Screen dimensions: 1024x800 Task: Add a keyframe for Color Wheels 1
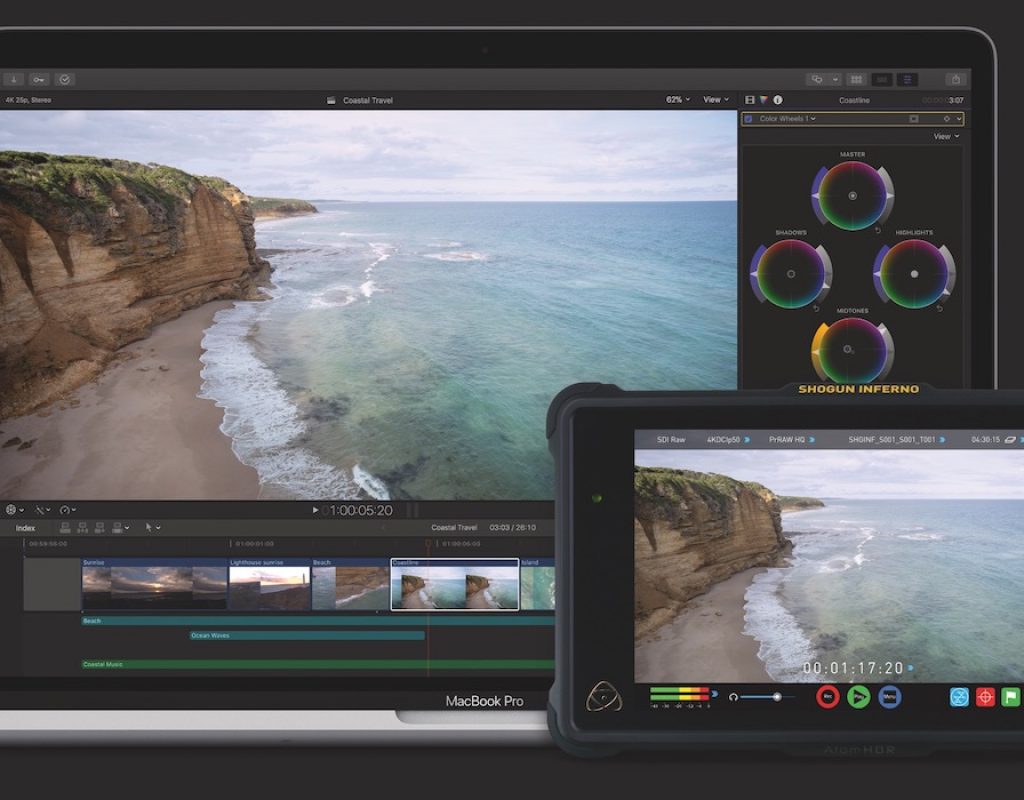point(946,119)
